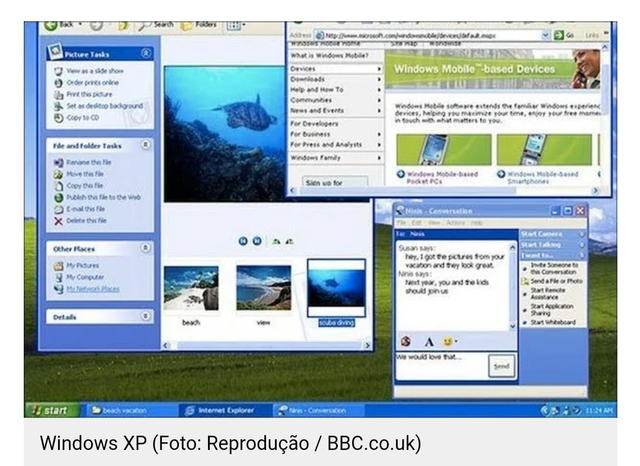Click the Previous Image button in filmstrip

243,241
